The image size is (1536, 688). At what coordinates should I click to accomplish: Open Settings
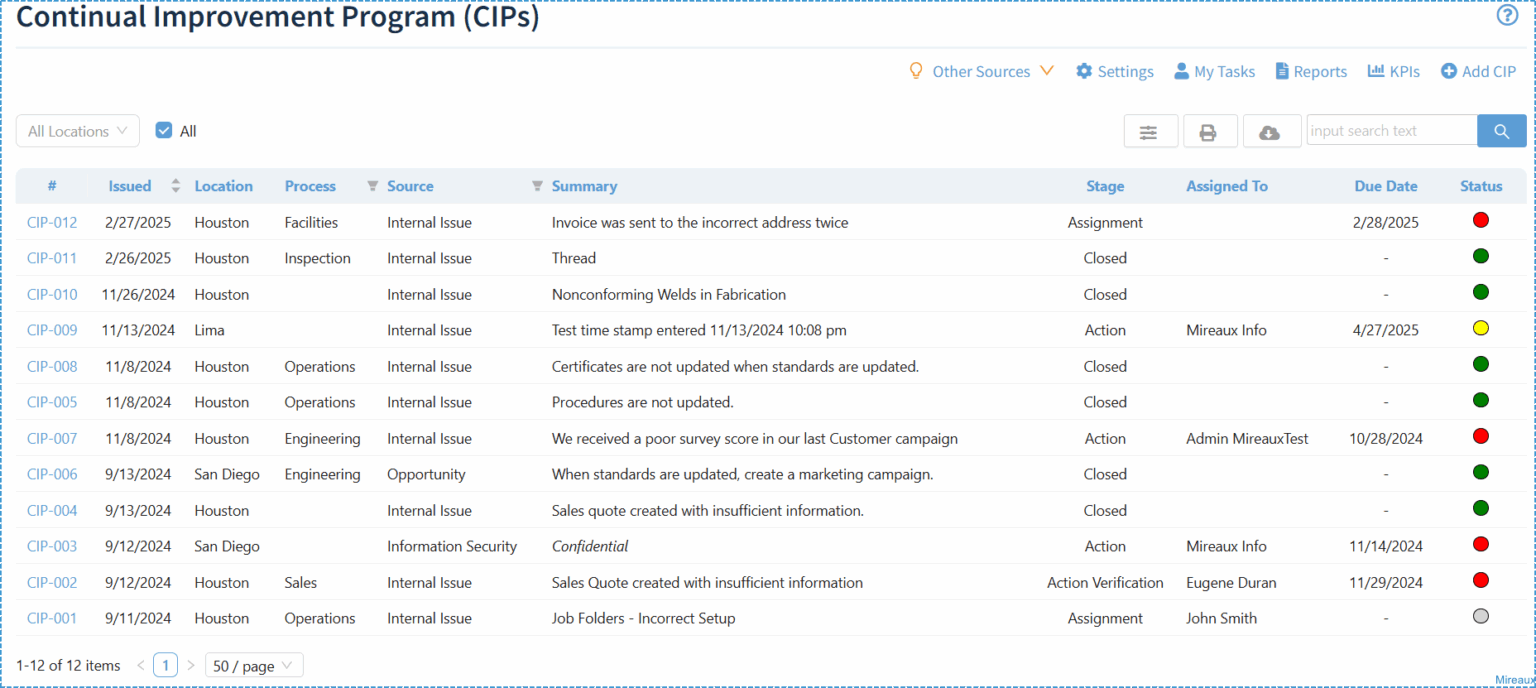(1115, 71)
